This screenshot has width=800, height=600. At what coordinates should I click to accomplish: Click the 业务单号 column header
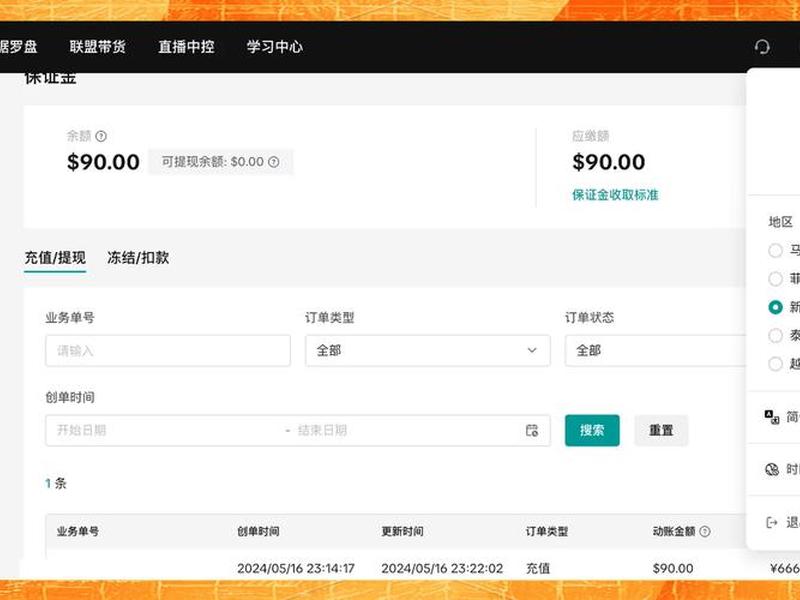[78, 531]
